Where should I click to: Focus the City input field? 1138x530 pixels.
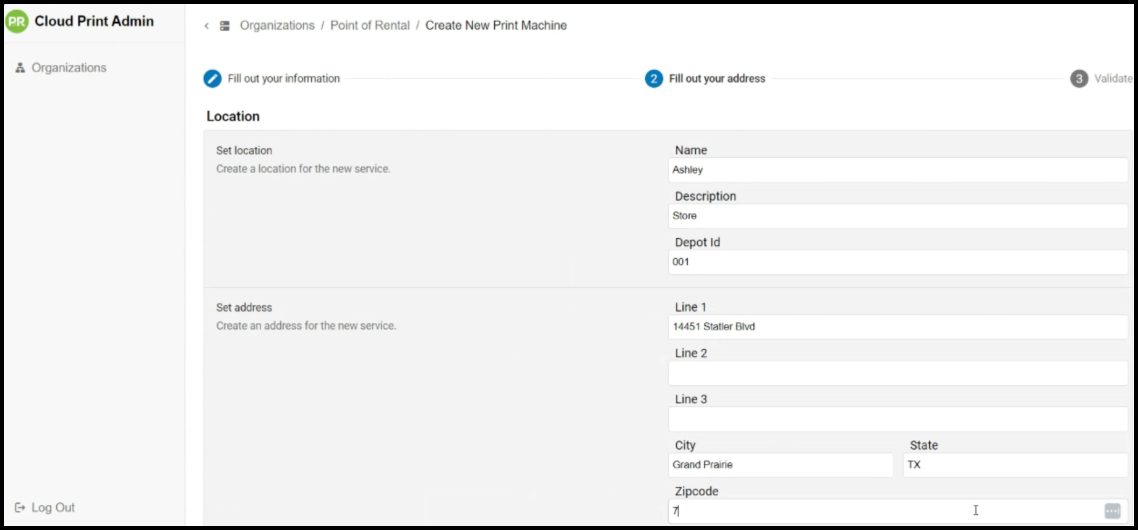click(x=780, y=465)
